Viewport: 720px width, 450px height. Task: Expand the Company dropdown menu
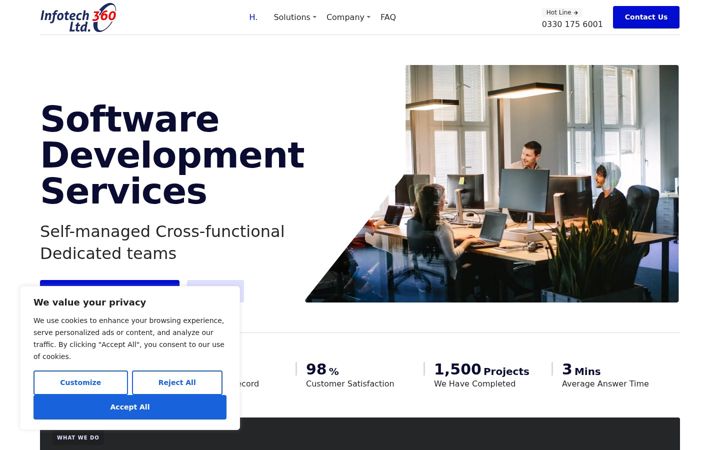point(348,17)
